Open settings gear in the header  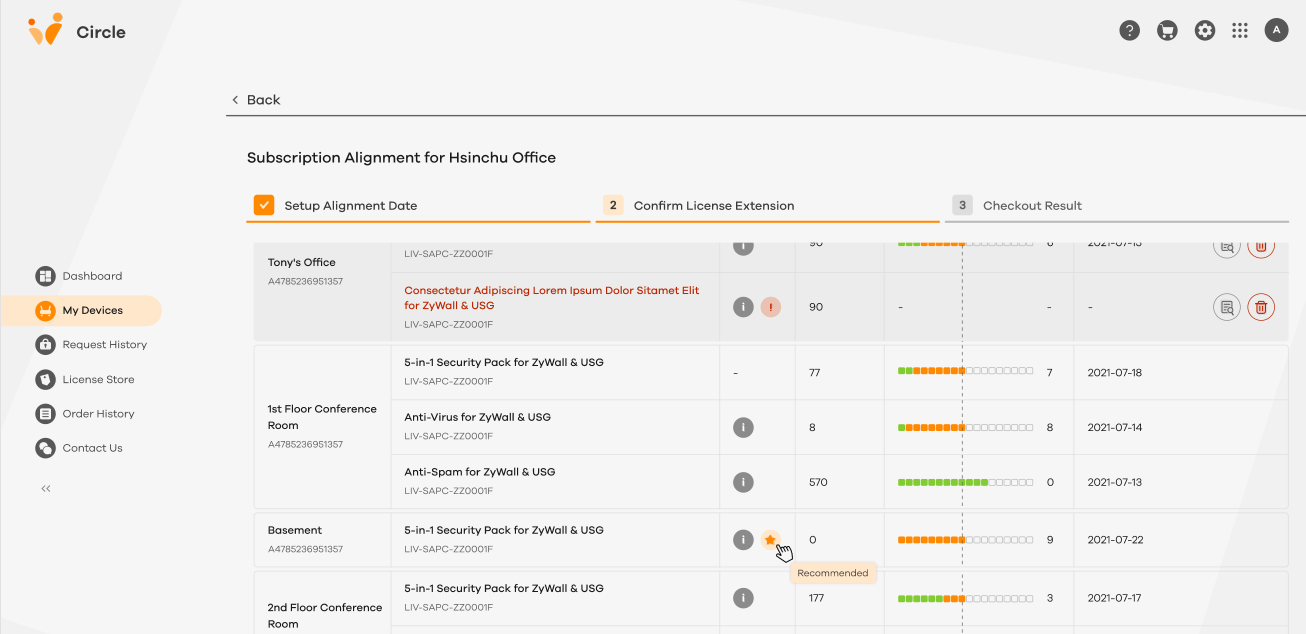1205,31
